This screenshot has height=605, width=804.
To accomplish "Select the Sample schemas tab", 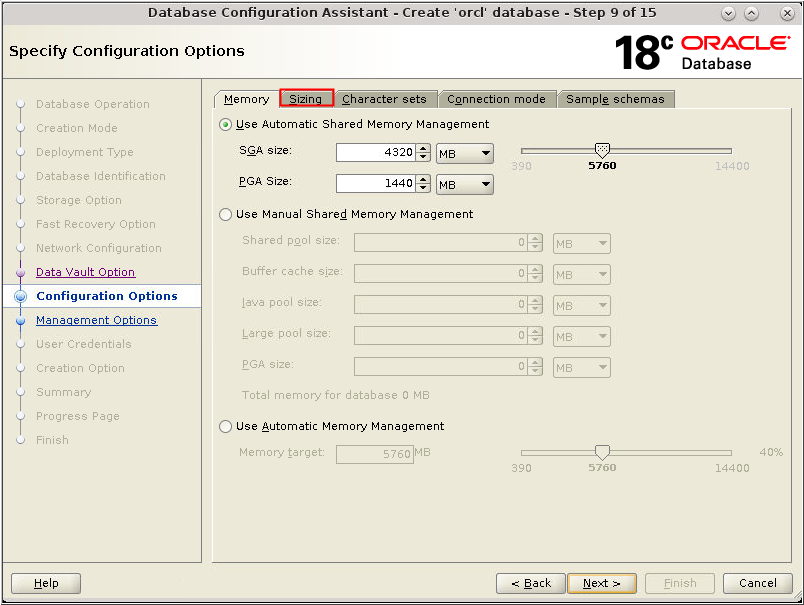I will point(615,99).
